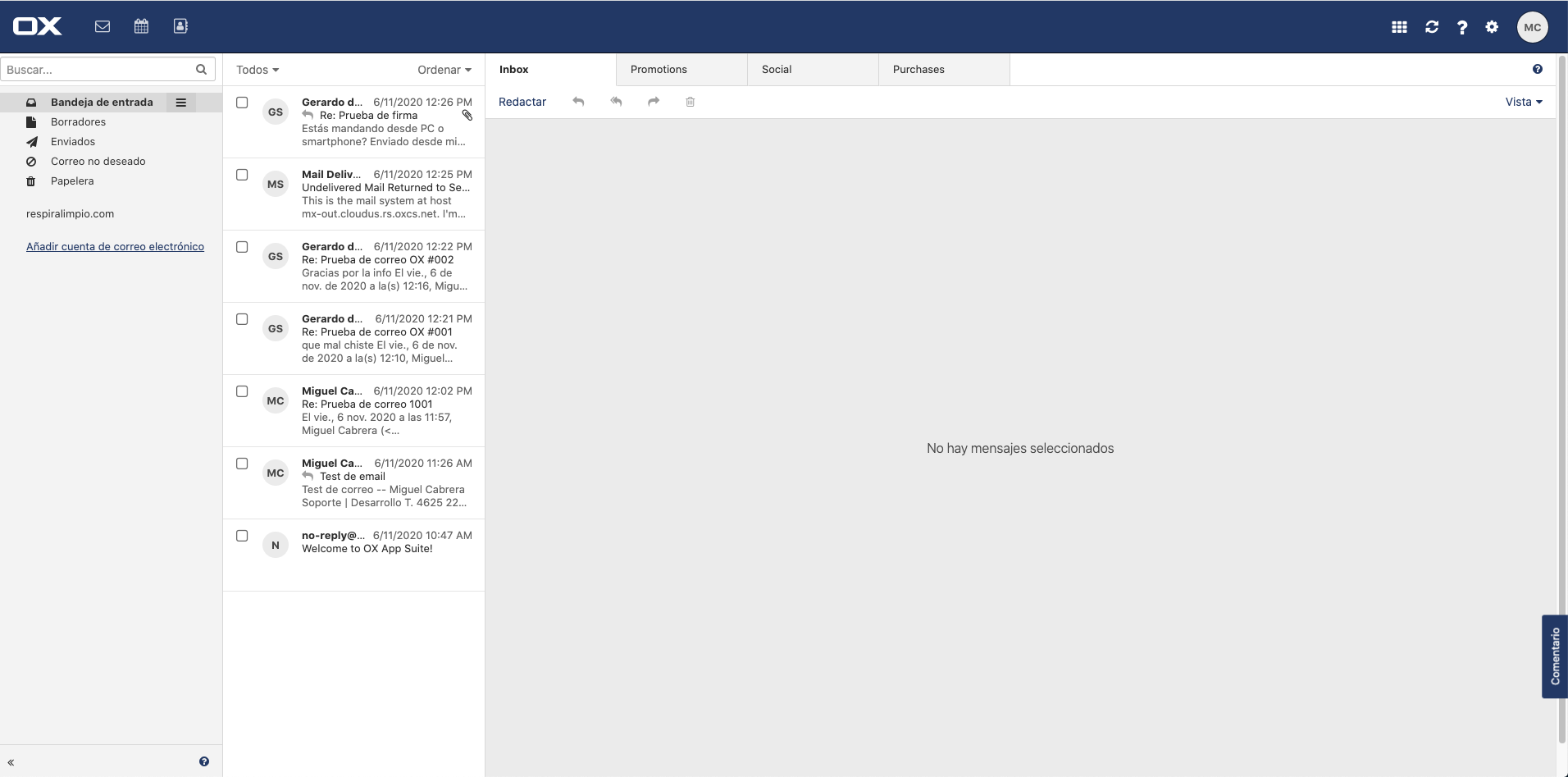Select checkbox for Welcome to OX message
The image size is (1568, 777).
click(x=242, y=536)
